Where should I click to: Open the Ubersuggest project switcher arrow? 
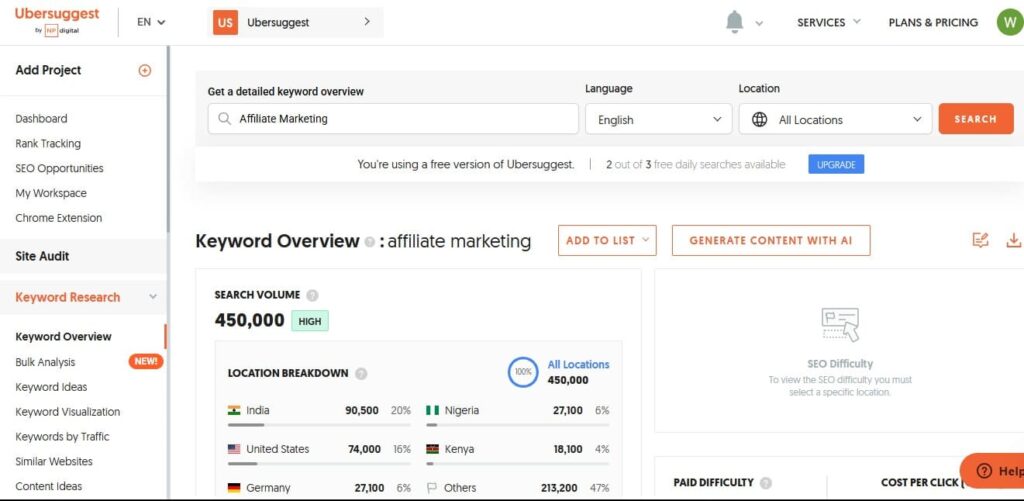pyautogui.click(x=366, y=22)
